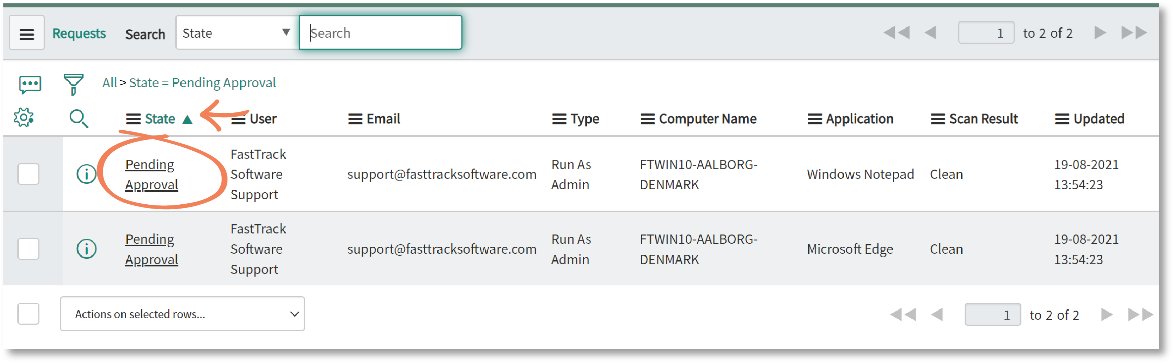1173x363 pixels.
Task: Preview the Windows Notepad request info icon
Action: (87, 174)
